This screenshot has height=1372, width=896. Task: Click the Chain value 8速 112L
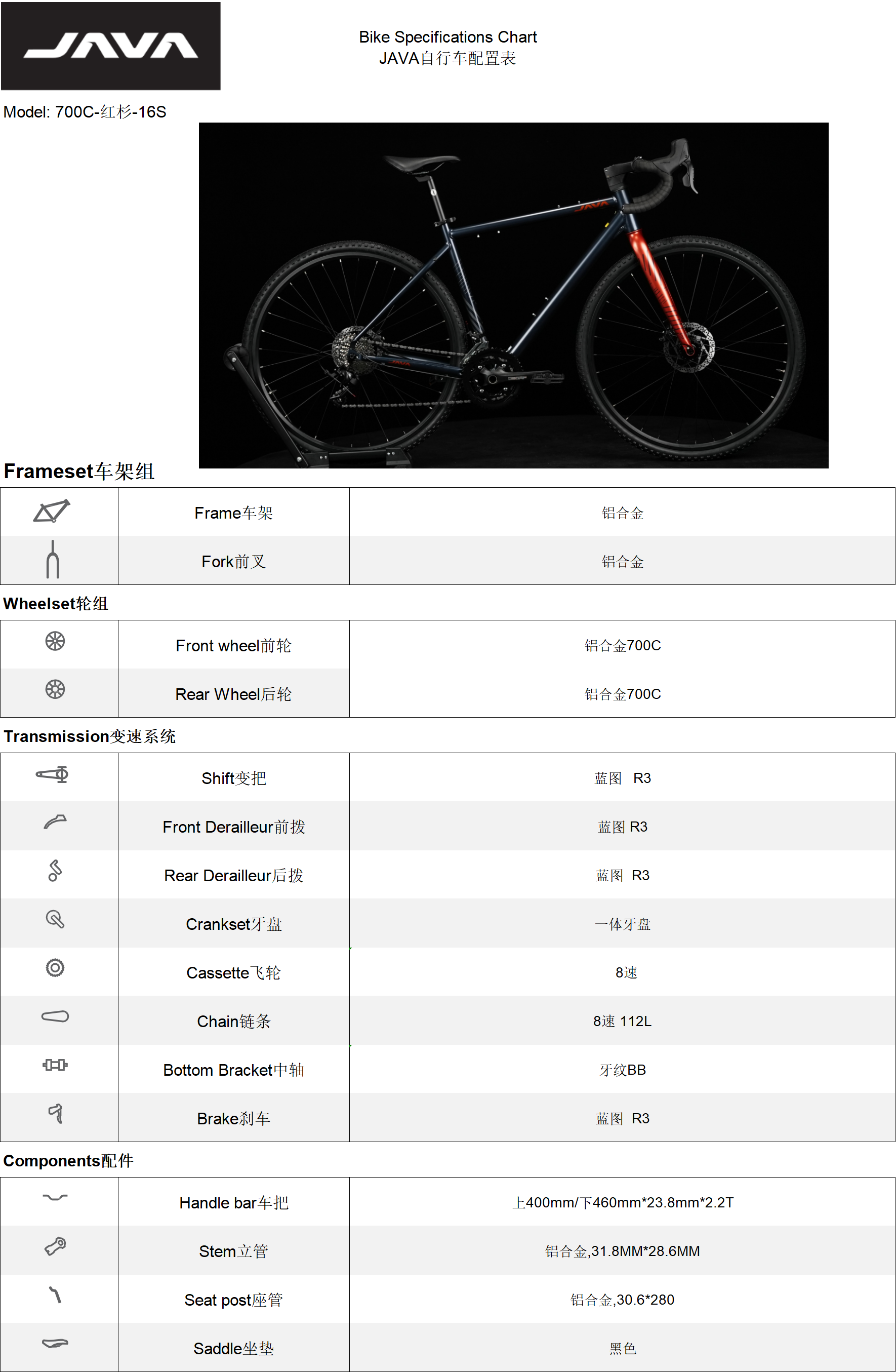[622, 1021]
